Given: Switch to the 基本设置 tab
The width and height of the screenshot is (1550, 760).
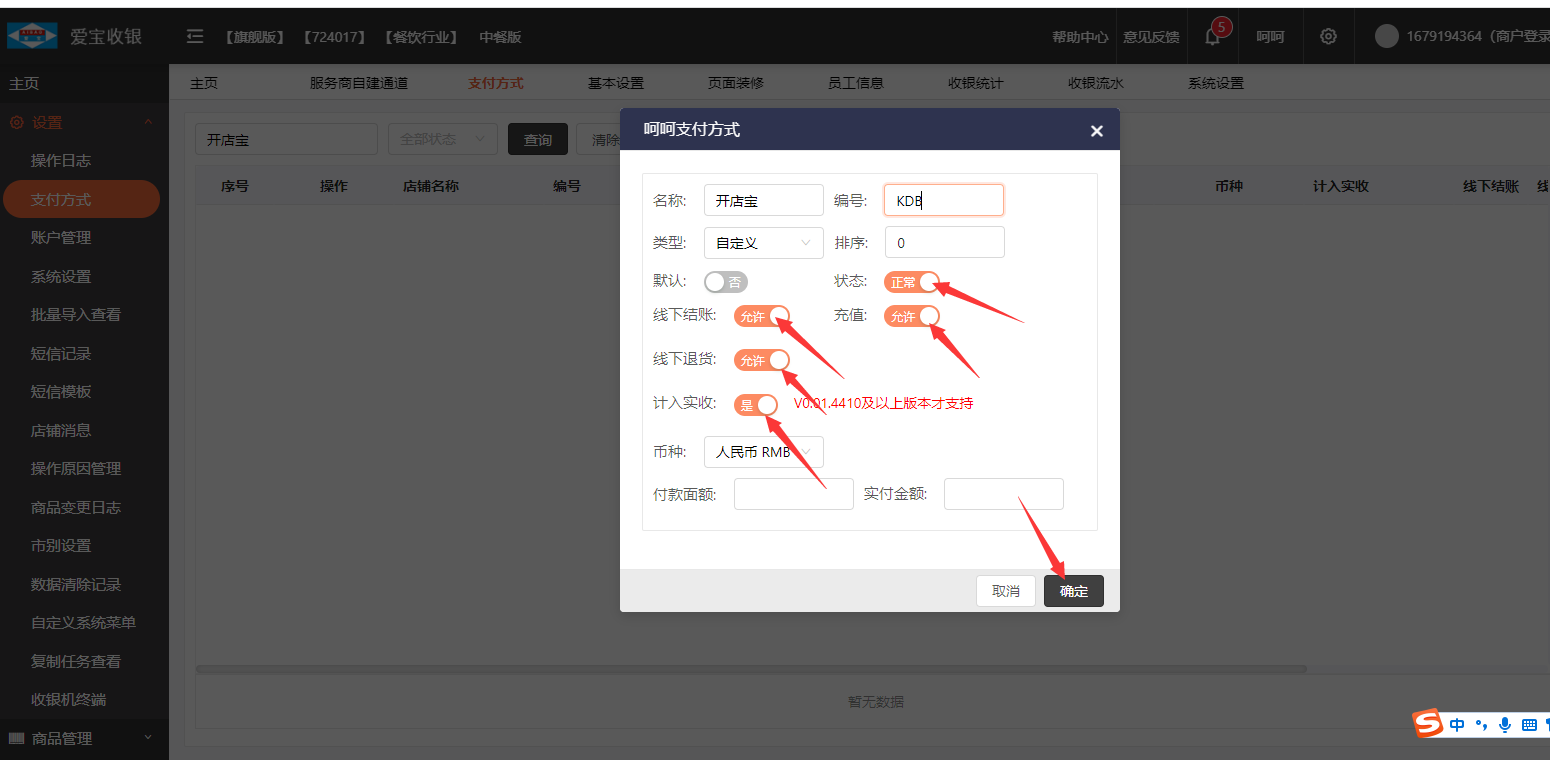Looking at the screenshot, I should point(615,83).
